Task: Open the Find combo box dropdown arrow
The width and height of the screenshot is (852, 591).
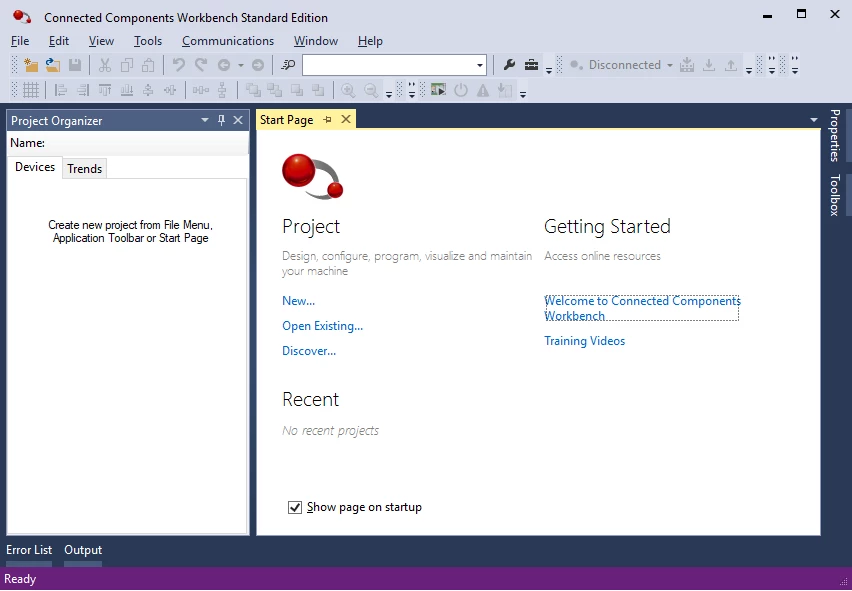Action: tap(479, 65)
